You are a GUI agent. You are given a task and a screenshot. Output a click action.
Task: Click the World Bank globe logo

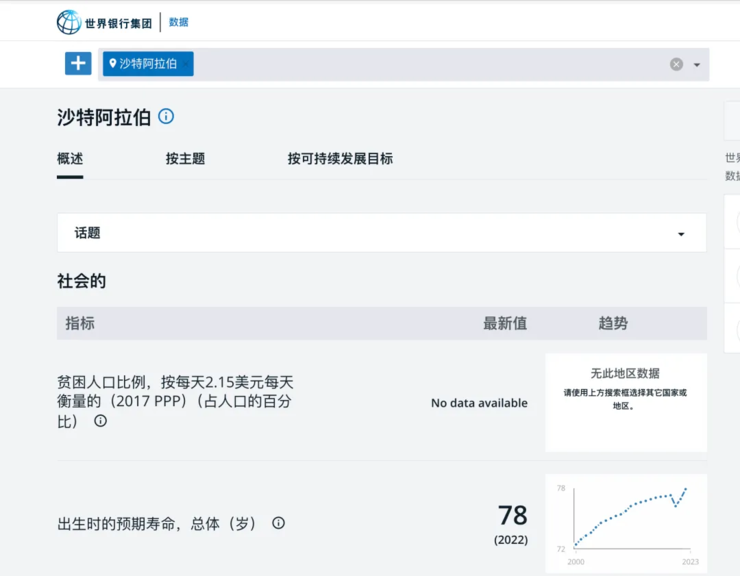pyautogui.click(x=69, y=22)
